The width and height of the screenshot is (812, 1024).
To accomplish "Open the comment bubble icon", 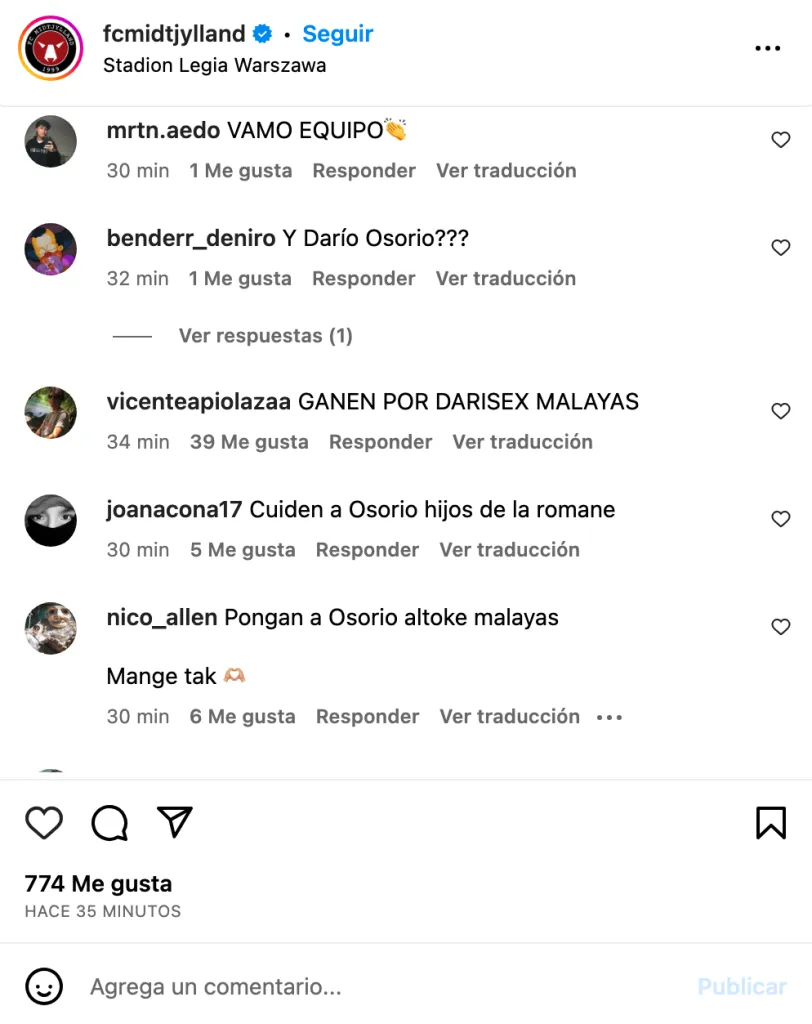I will tap(109, 822).
